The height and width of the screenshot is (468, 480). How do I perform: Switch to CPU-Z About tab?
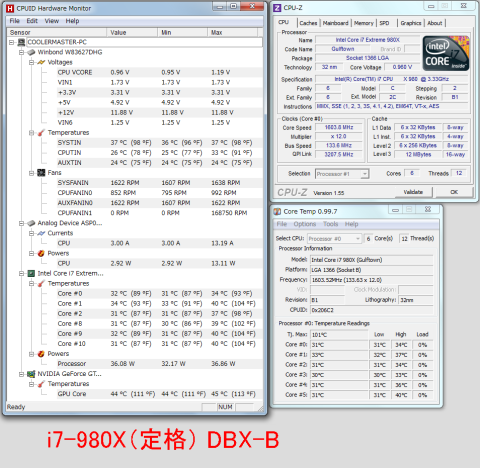point(435,23)
